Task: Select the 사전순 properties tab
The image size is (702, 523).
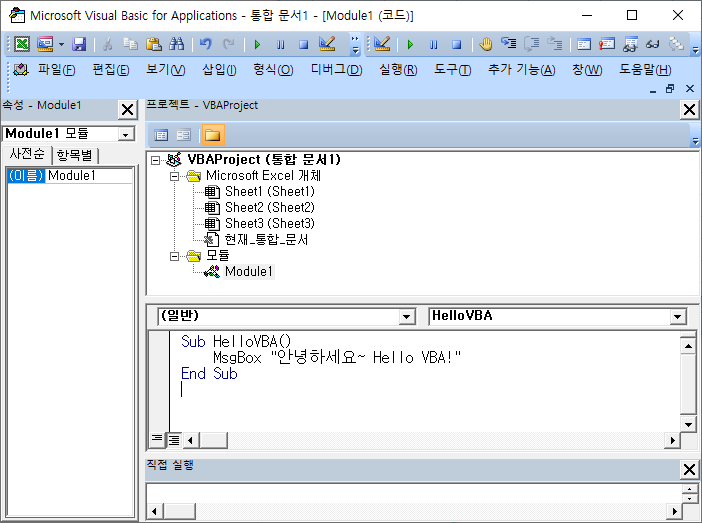Action: point(27,154)
